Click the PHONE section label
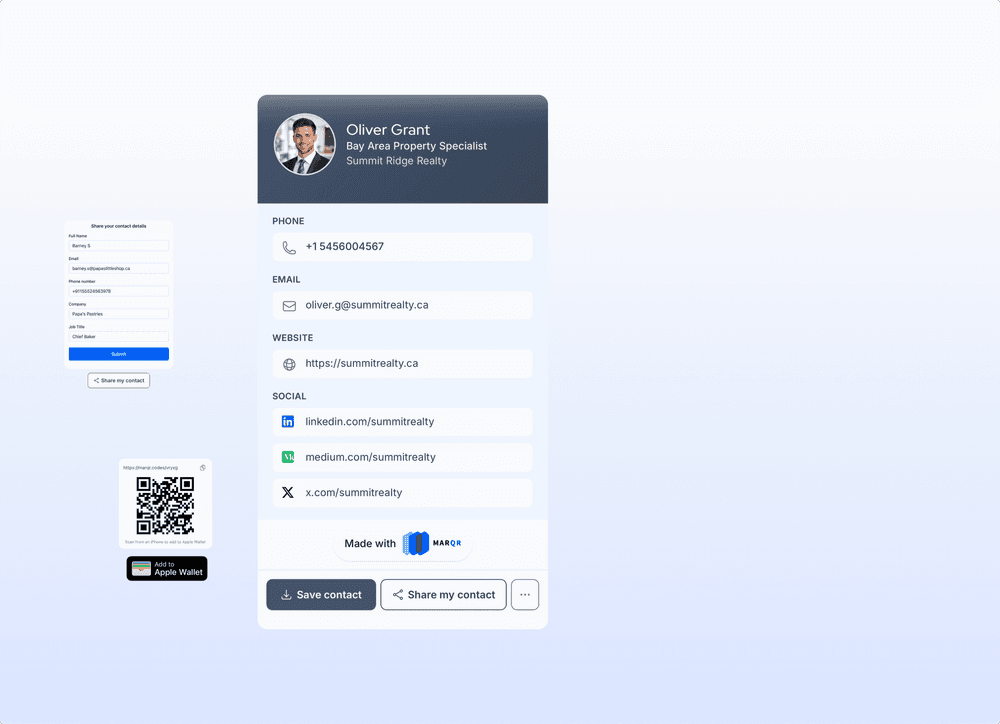 coord(288,221)
